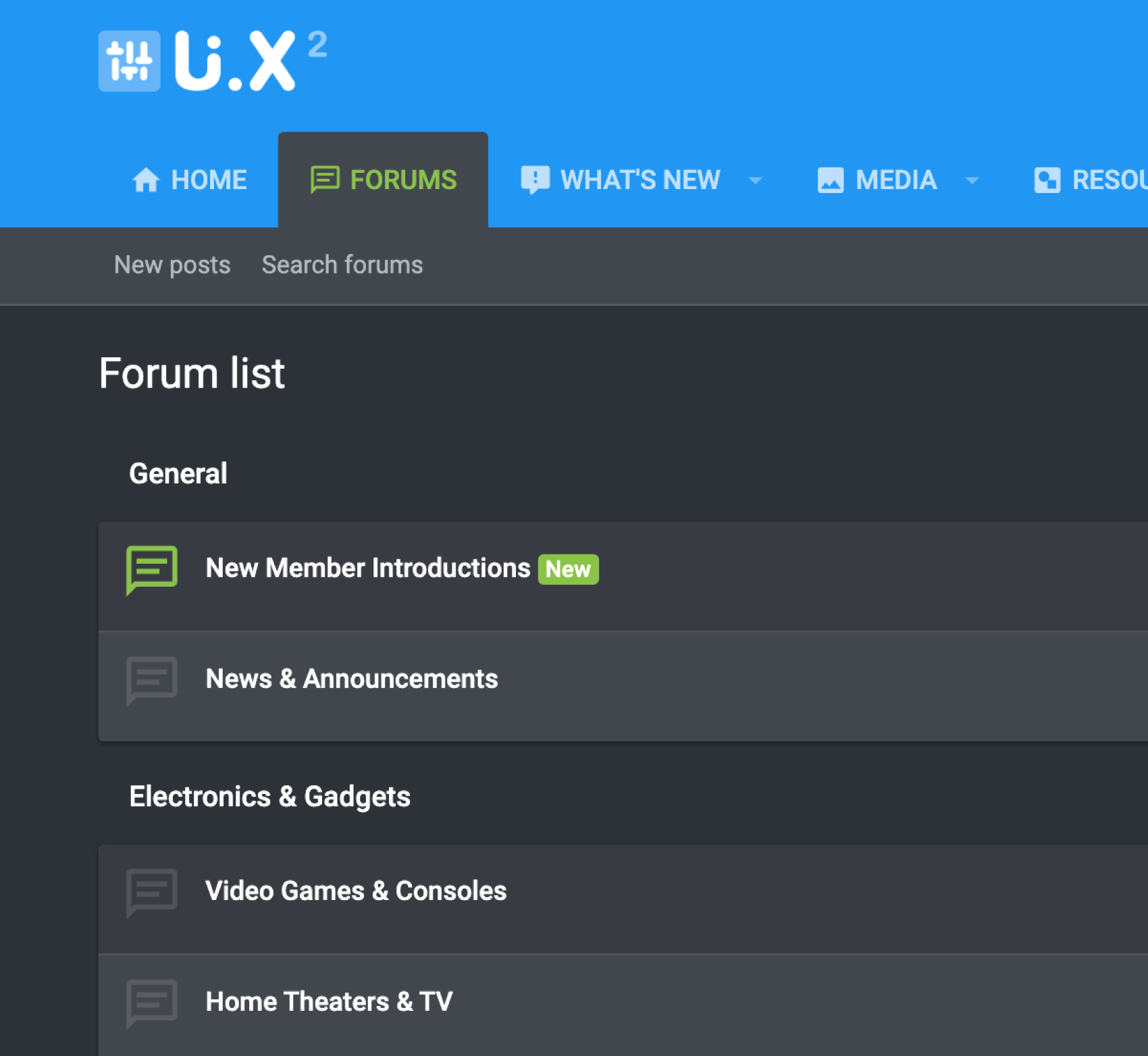This screenshot has width=1148, height=1056.
Task: Click the UI.X mixer logo icon
Action: coord(129,61)
